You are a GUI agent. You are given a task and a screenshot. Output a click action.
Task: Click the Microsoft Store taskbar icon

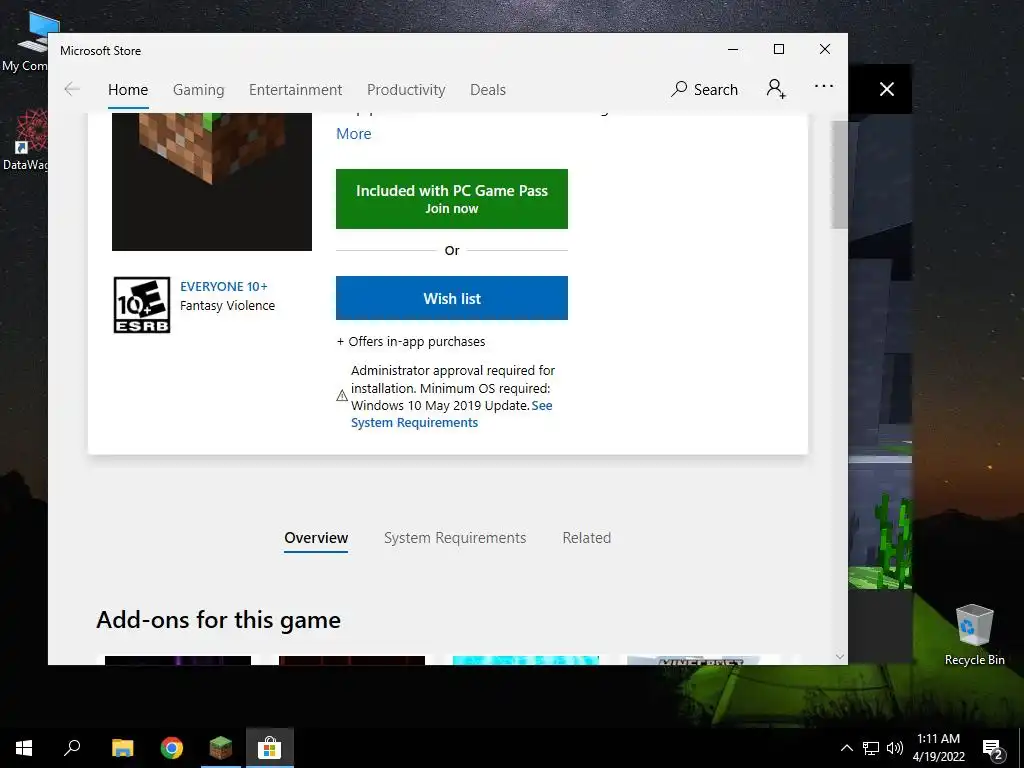(269, 748)
